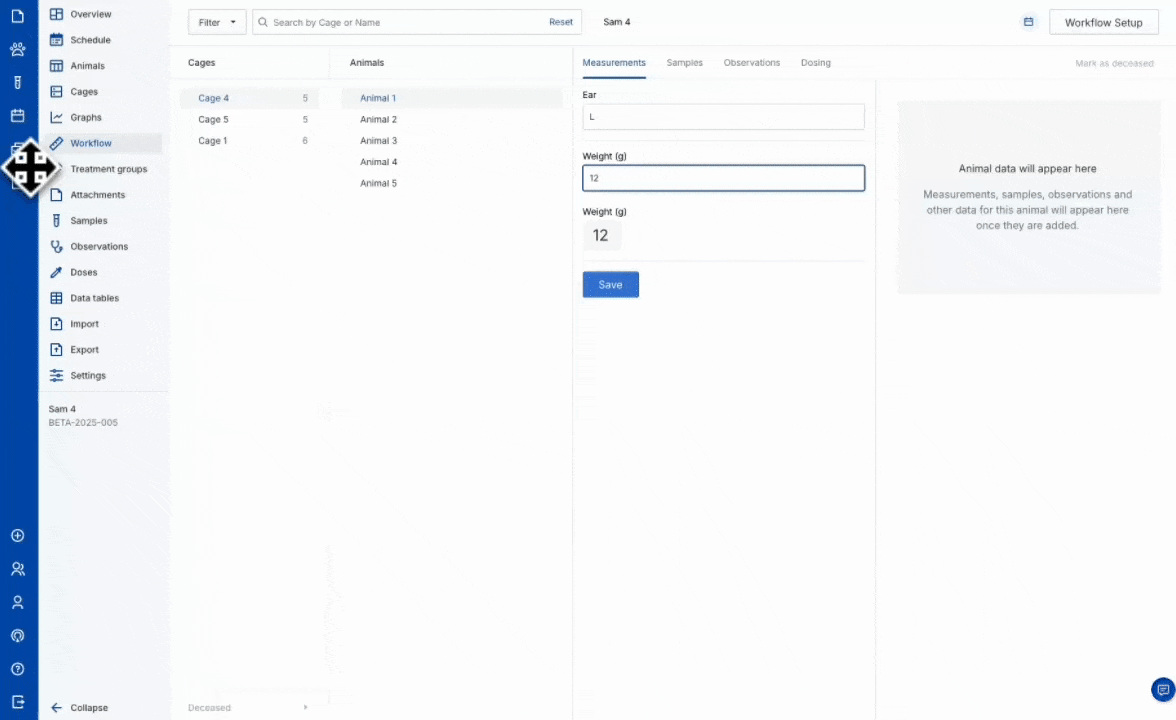Click the plus circle add icon
1176x720 pixels.
17,536
